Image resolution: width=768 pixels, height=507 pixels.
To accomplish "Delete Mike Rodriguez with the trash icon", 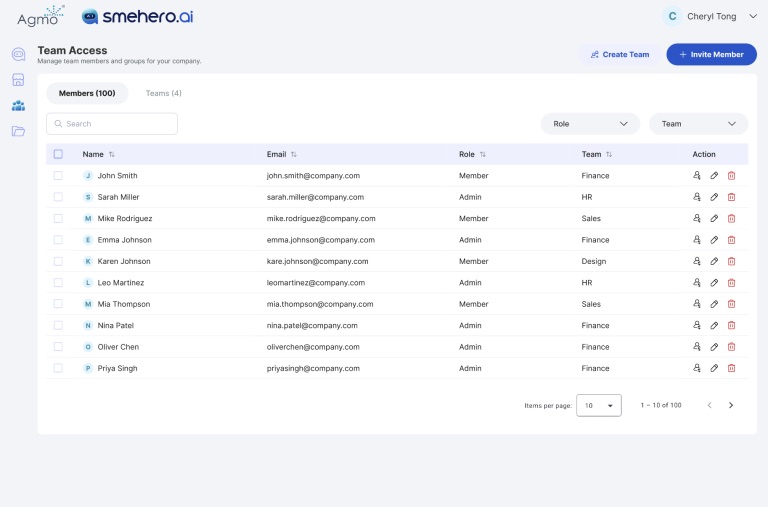I will click(731, 218).
